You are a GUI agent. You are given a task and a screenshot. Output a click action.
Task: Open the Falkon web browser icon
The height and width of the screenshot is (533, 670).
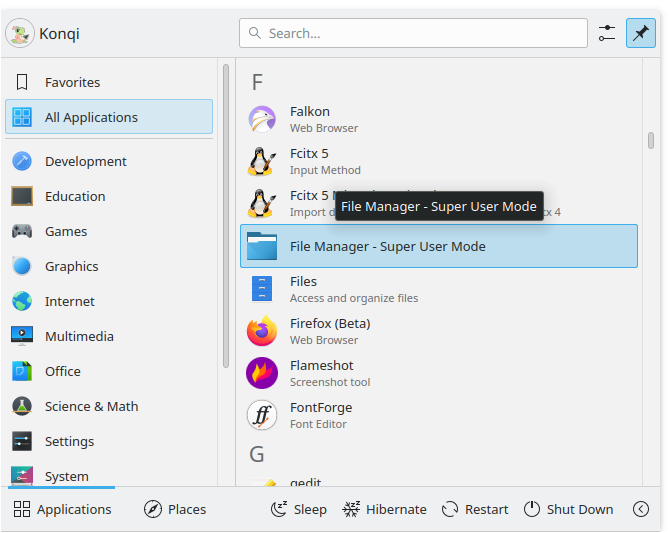(262, 119)
